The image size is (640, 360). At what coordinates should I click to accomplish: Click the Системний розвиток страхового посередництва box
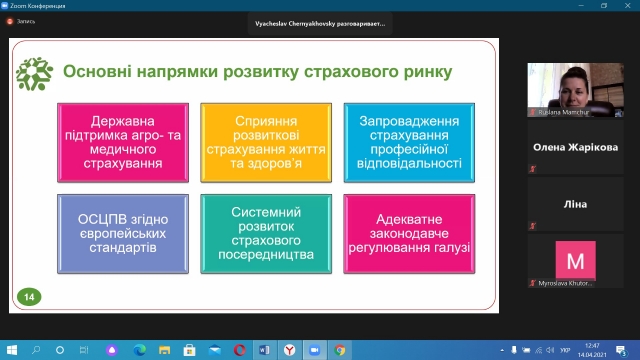266,234
